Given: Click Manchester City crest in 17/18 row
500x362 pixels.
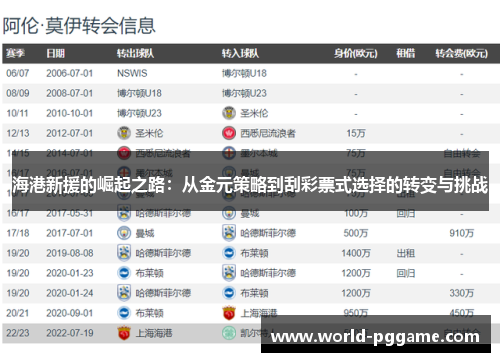Looking at the screenshot, I should (124, 233).
